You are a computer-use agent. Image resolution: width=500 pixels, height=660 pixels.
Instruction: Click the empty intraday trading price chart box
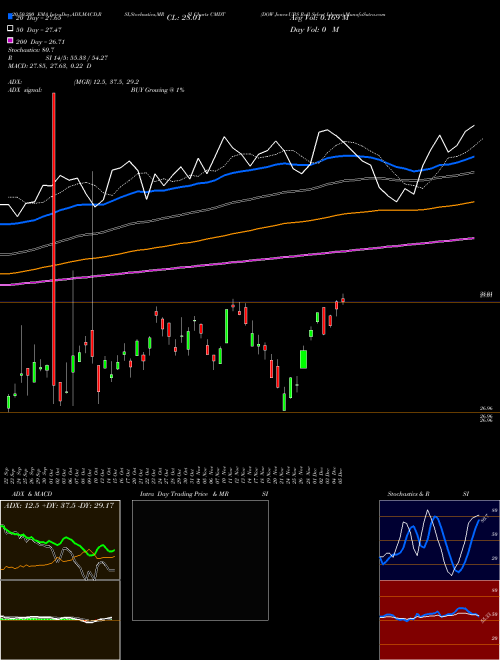tap(200, 560)
